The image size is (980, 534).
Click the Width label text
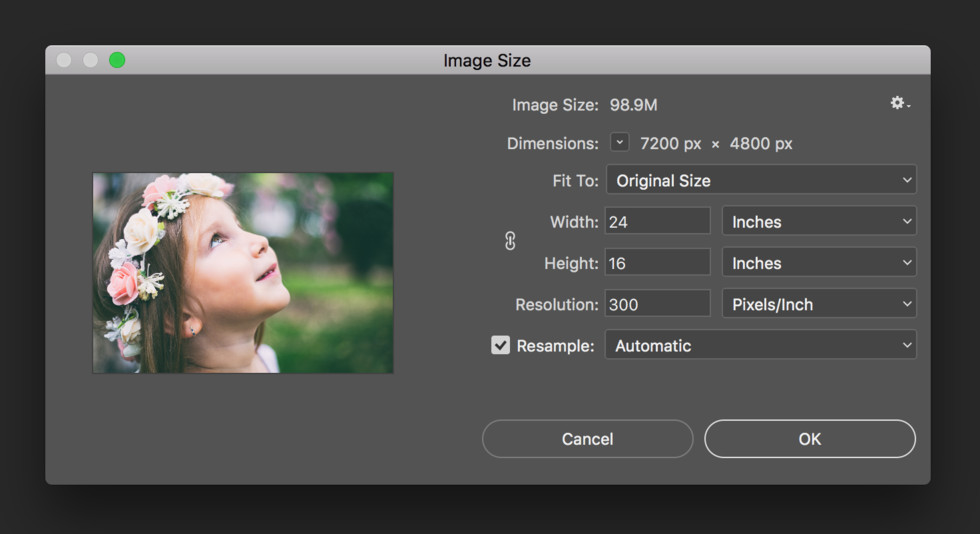tap(574, 222)
